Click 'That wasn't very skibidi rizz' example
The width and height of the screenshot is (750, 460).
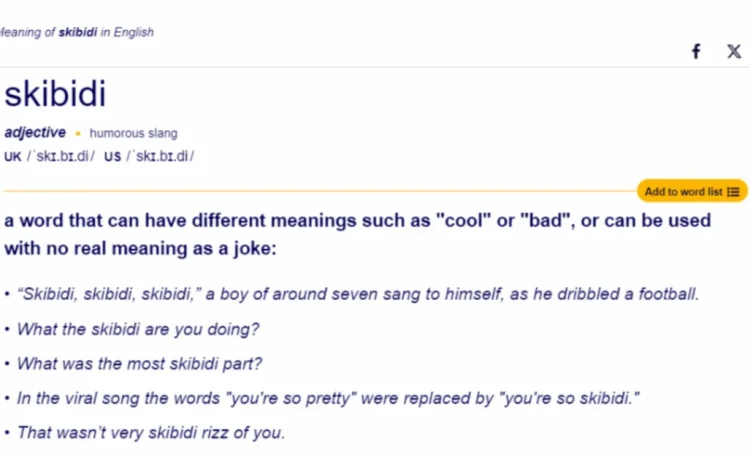pyautogui.click(x=151, y=433)
